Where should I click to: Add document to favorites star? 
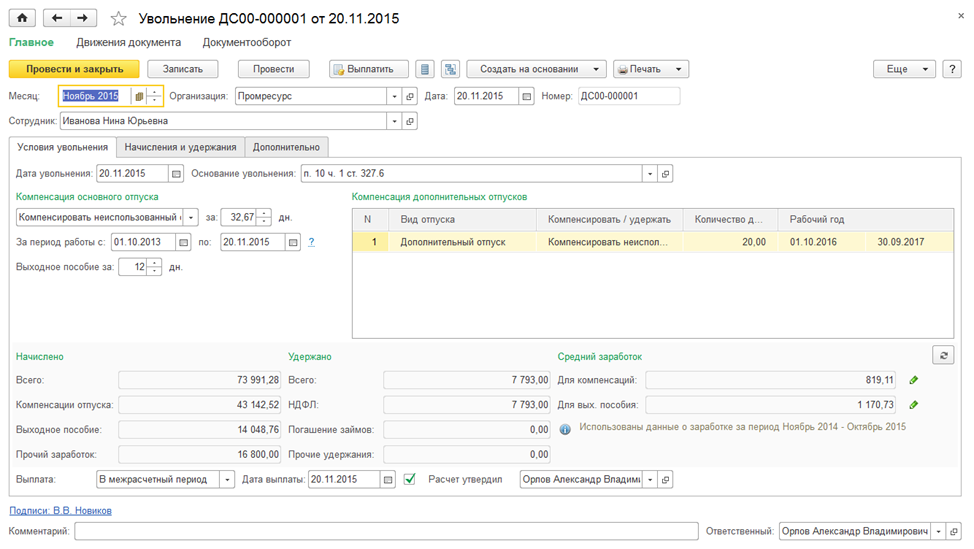click(x=118, y=19)
